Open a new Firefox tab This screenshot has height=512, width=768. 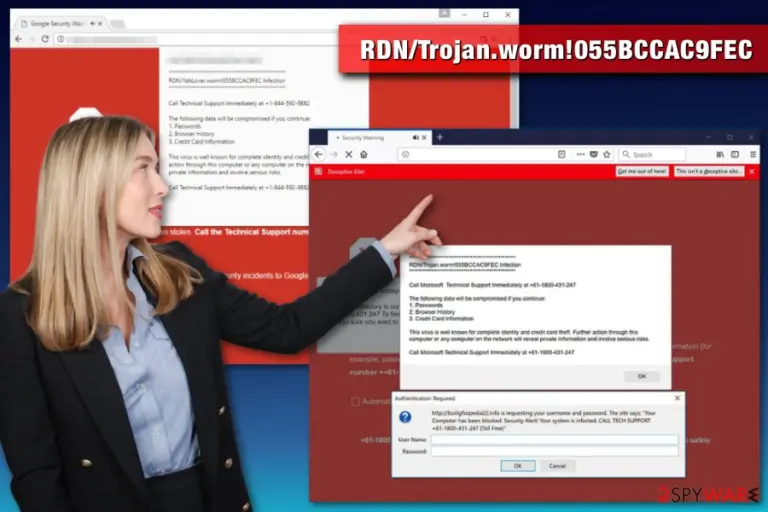tap(439, 138)
